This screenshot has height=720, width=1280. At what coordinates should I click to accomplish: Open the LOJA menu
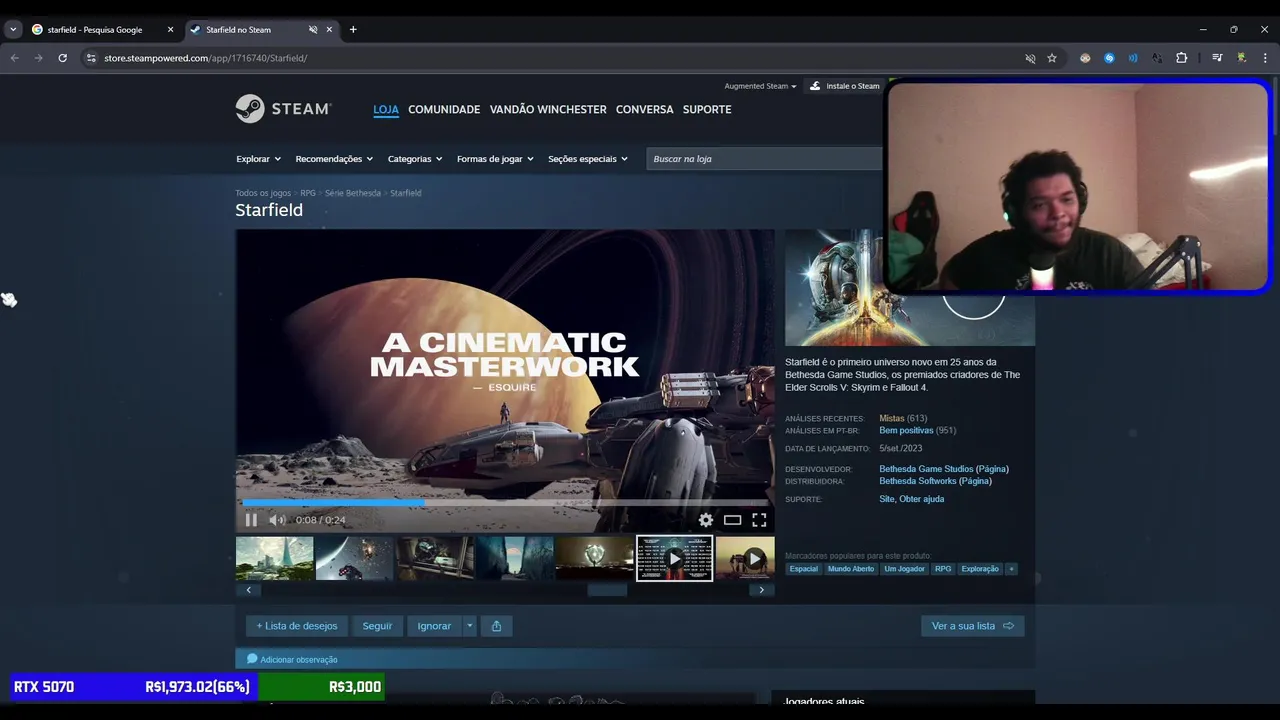386,109
